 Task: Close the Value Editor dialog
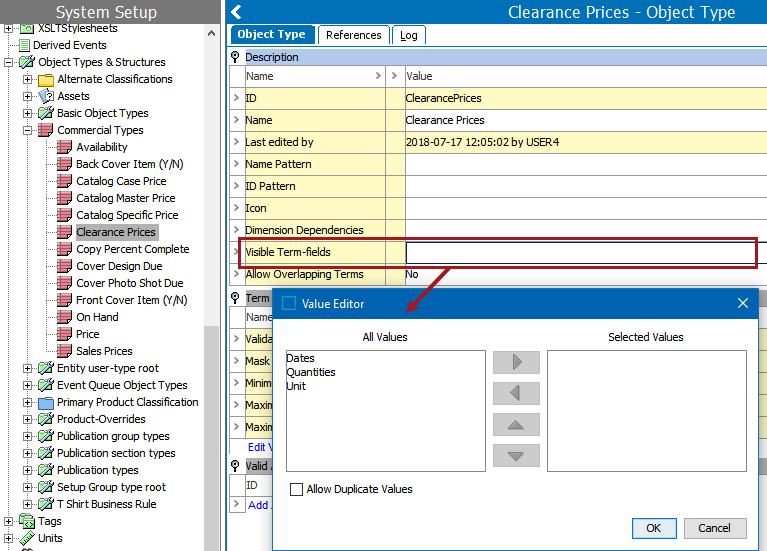click(x=743, y=303)
